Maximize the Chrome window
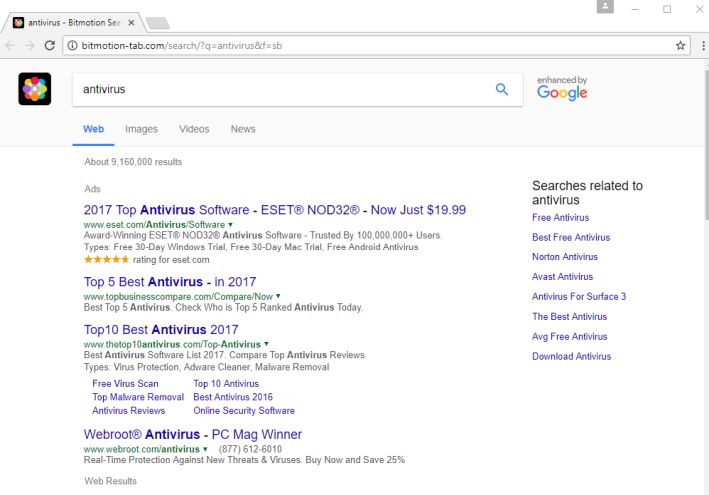Viewport: 709px width, 495px height. [x=667, y=9]
